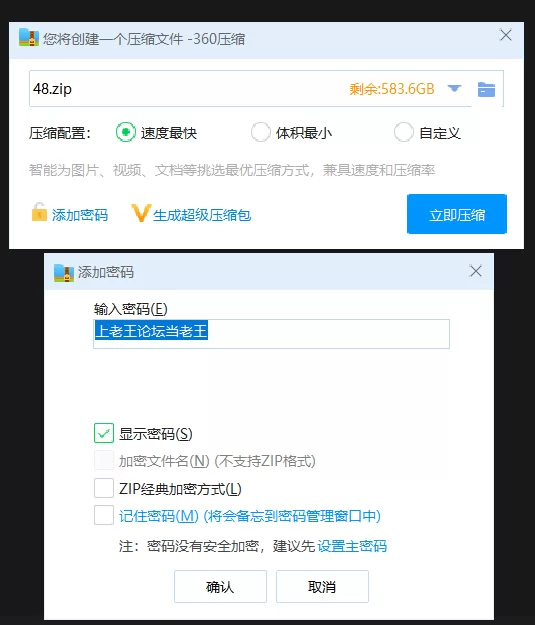The image size is (535, 625).
Task: Click the 剩余:583.6GB free space text
Action: click(x=392, y=88)
